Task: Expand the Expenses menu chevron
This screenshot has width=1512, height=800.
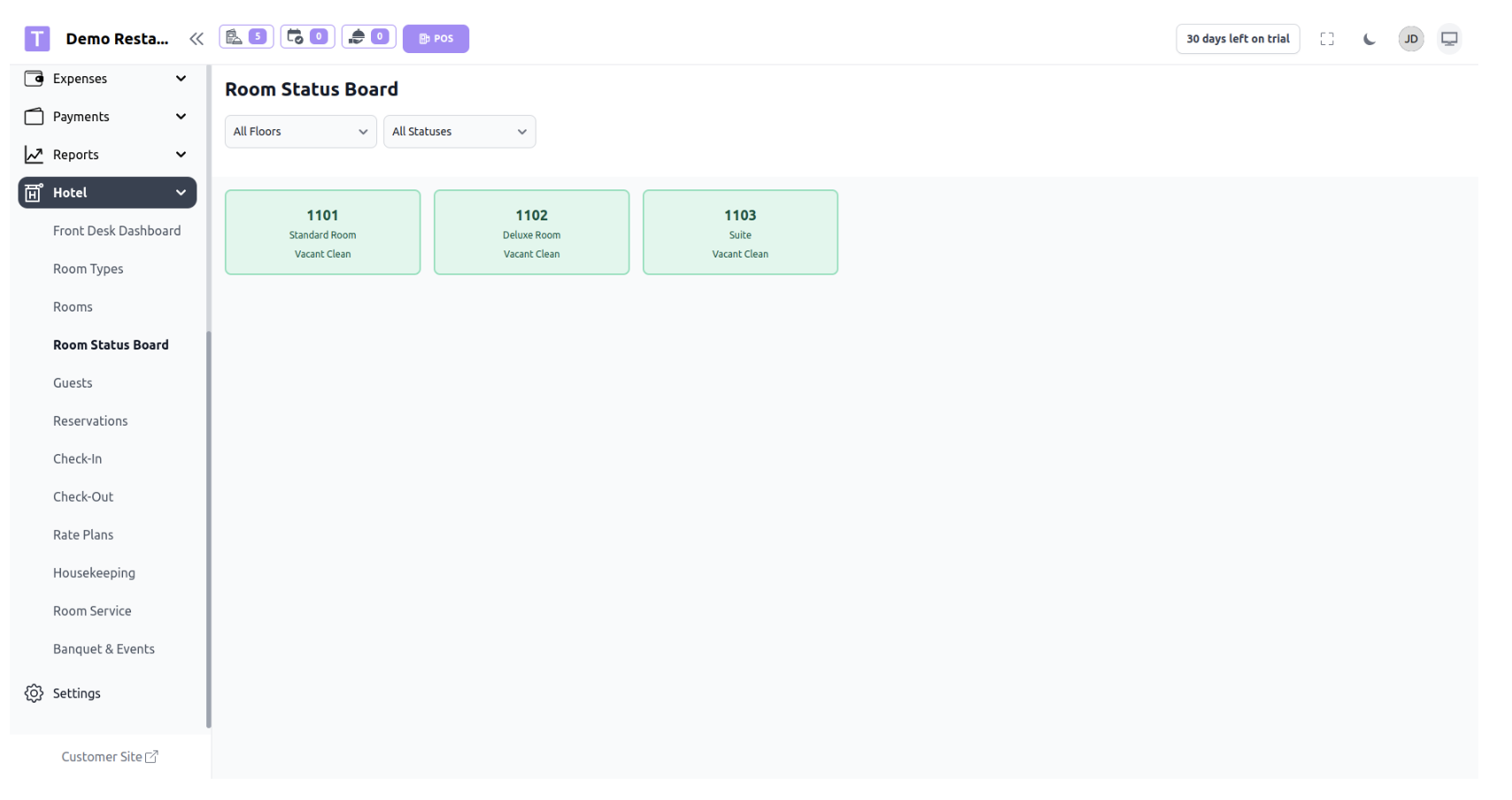Action: (x=181, y=79)
